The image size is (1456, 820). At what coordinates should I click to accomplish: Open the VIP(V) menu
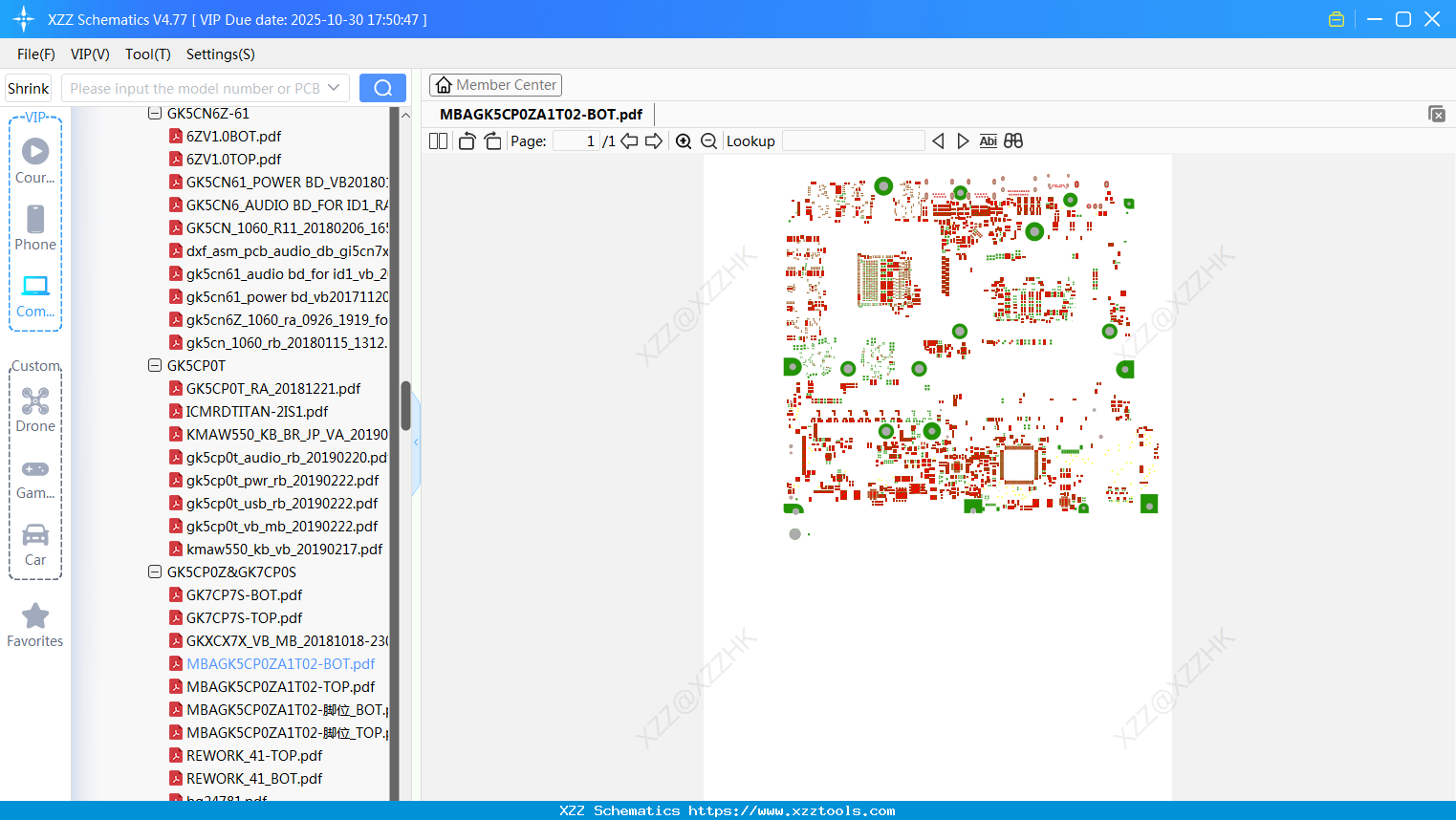point(90,54)
